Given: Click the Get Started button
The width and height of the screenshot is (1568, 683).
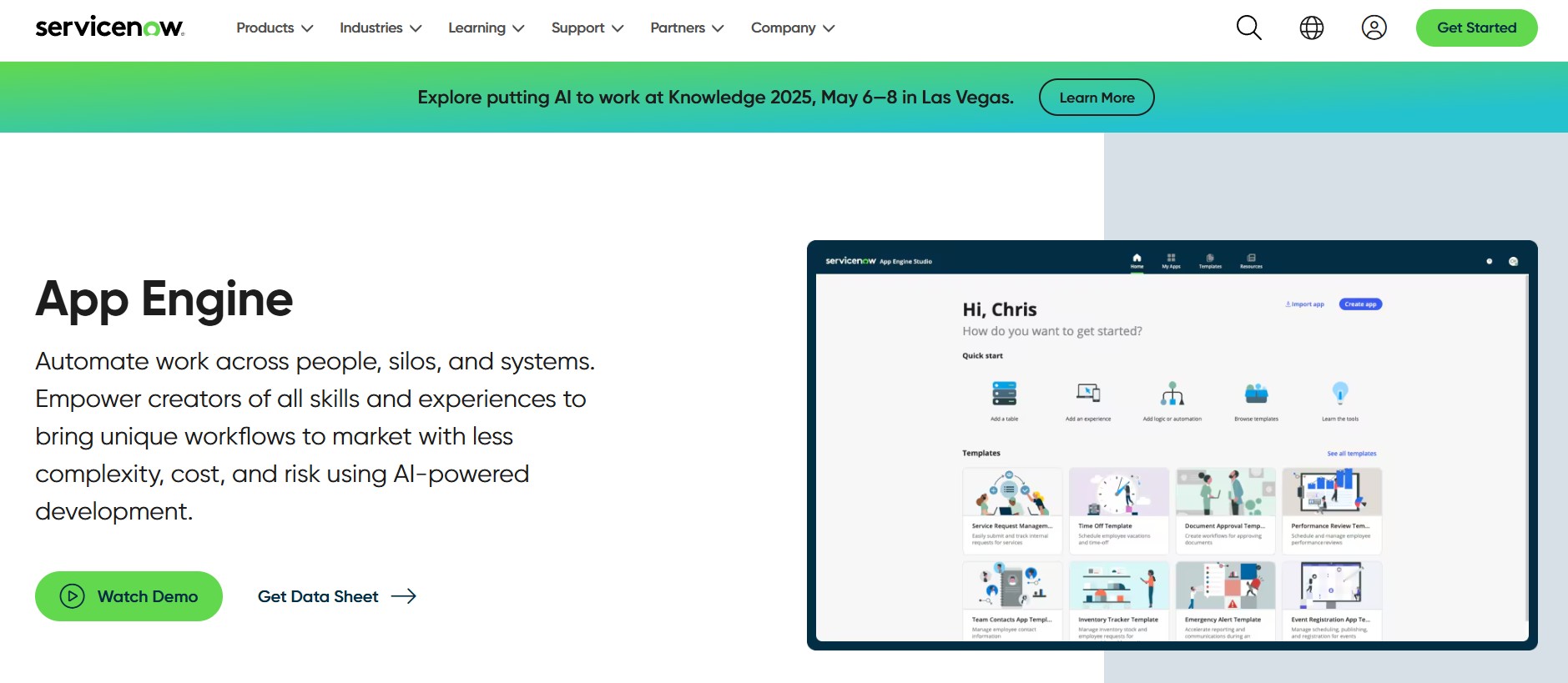Looking at the screenshot, I should [1476, 28].
